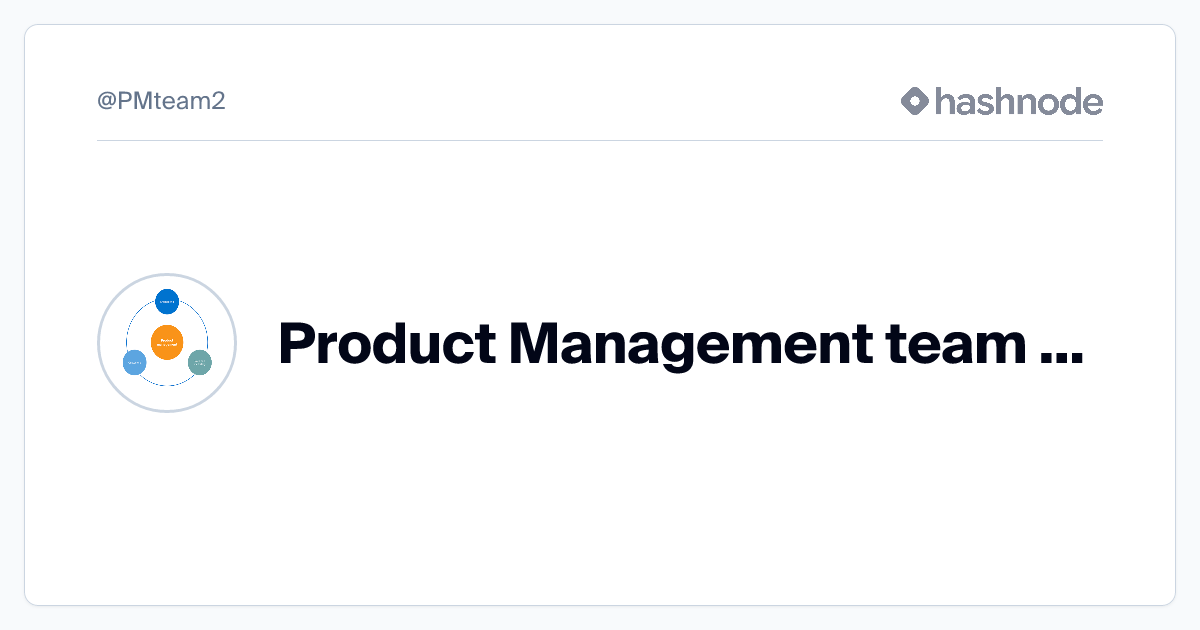Click the horizontal divider under the header
Viewport: 1200px width, 630px height.
(x=600, y=140)
